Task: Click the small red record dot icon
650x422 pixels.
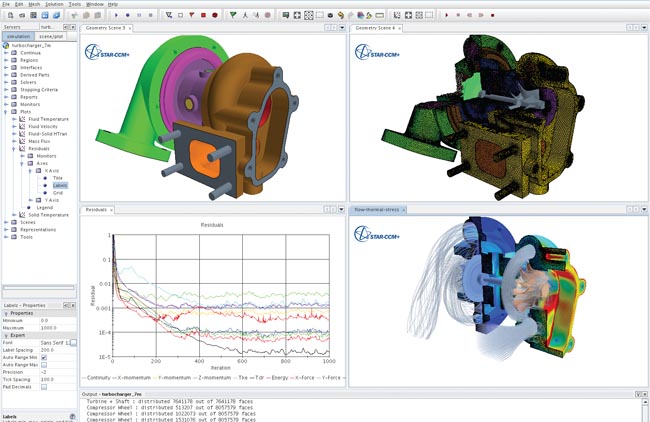Action: point(492,15)
